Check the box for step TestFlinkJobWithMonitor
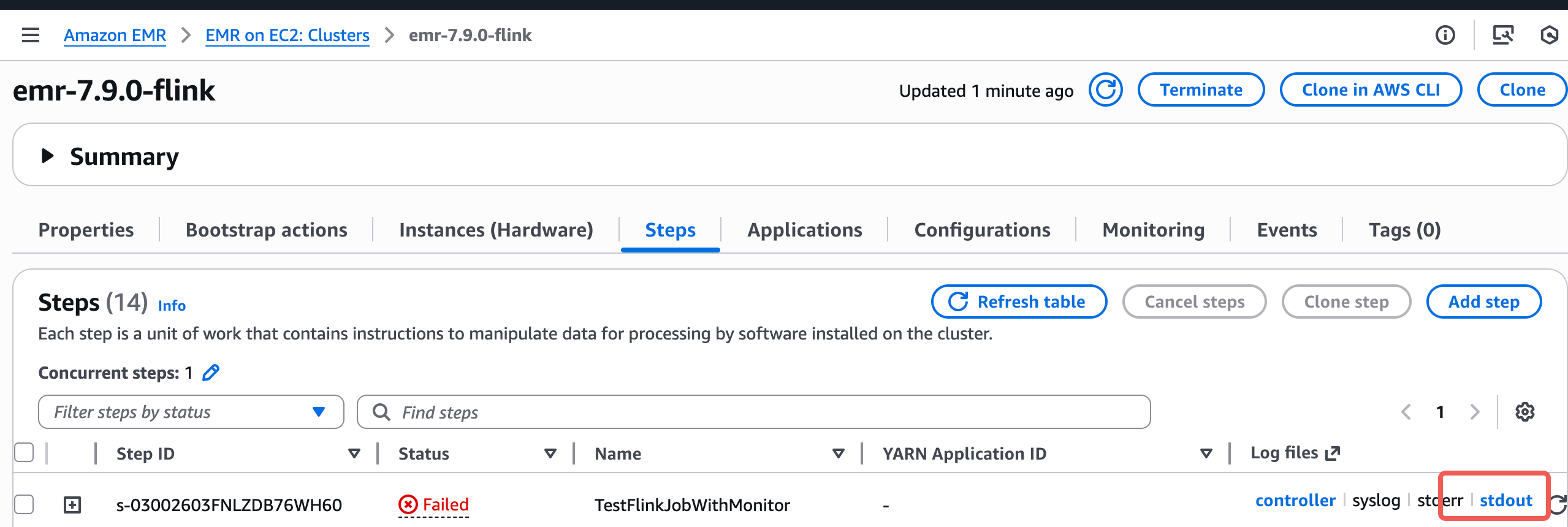Image resolution: width=1568 pixels, height=527 pixels. 24,504
